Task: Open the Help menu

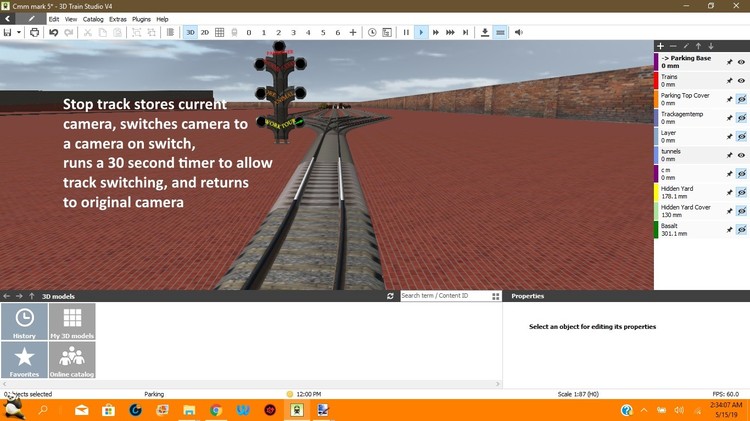Action: click(x=163, y=19)
